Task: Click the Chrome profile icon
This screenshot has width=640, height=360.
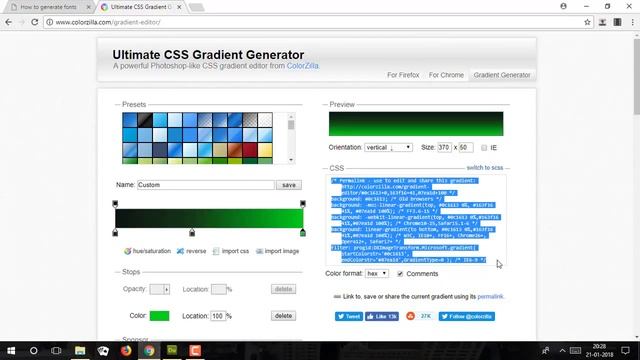Action: pos(564,6)
